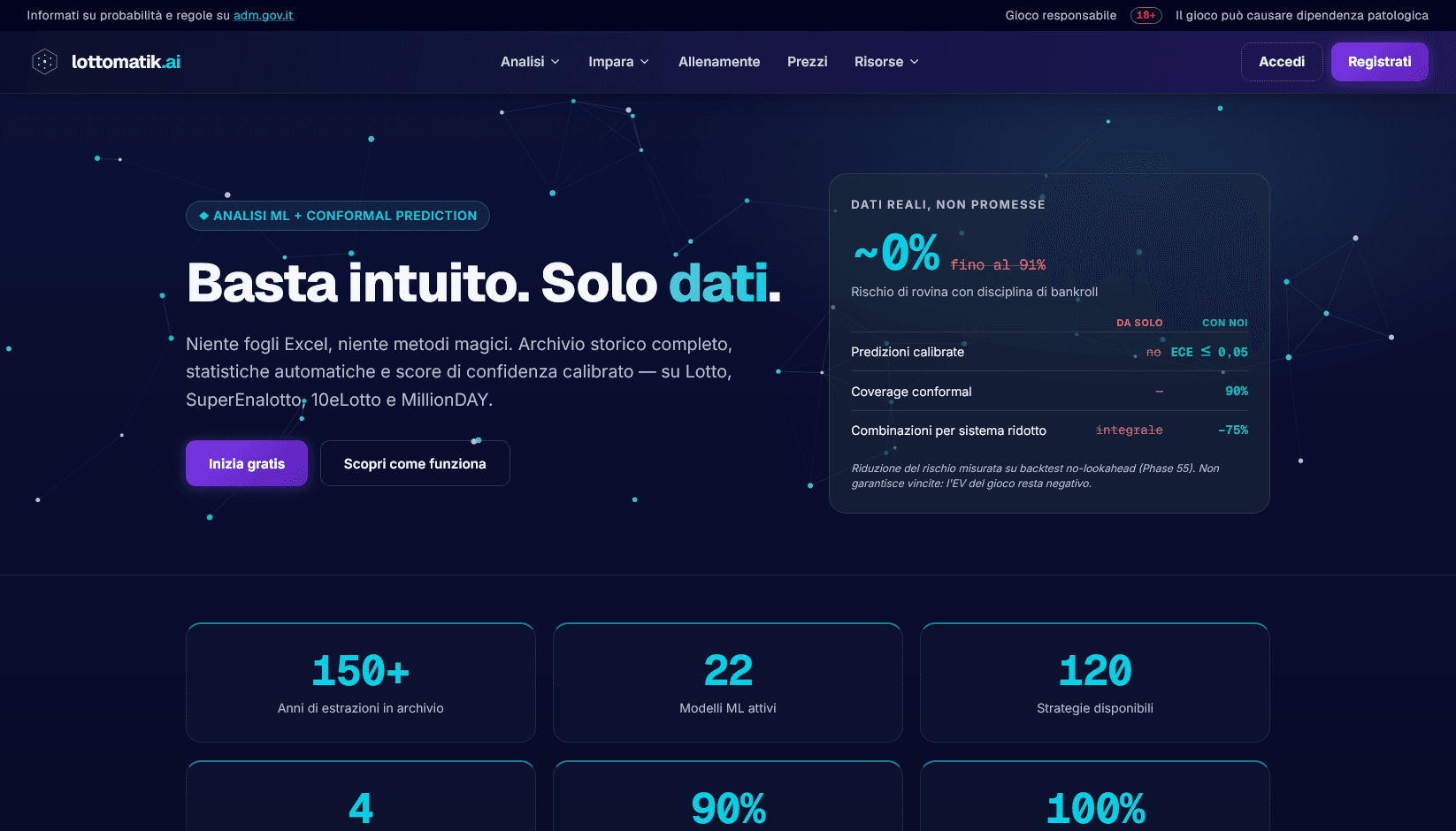Expand the Analisi dropdown menu
Image resolution: width=1456 pixels, height=831 pixels.
click(x=530, y=62)
